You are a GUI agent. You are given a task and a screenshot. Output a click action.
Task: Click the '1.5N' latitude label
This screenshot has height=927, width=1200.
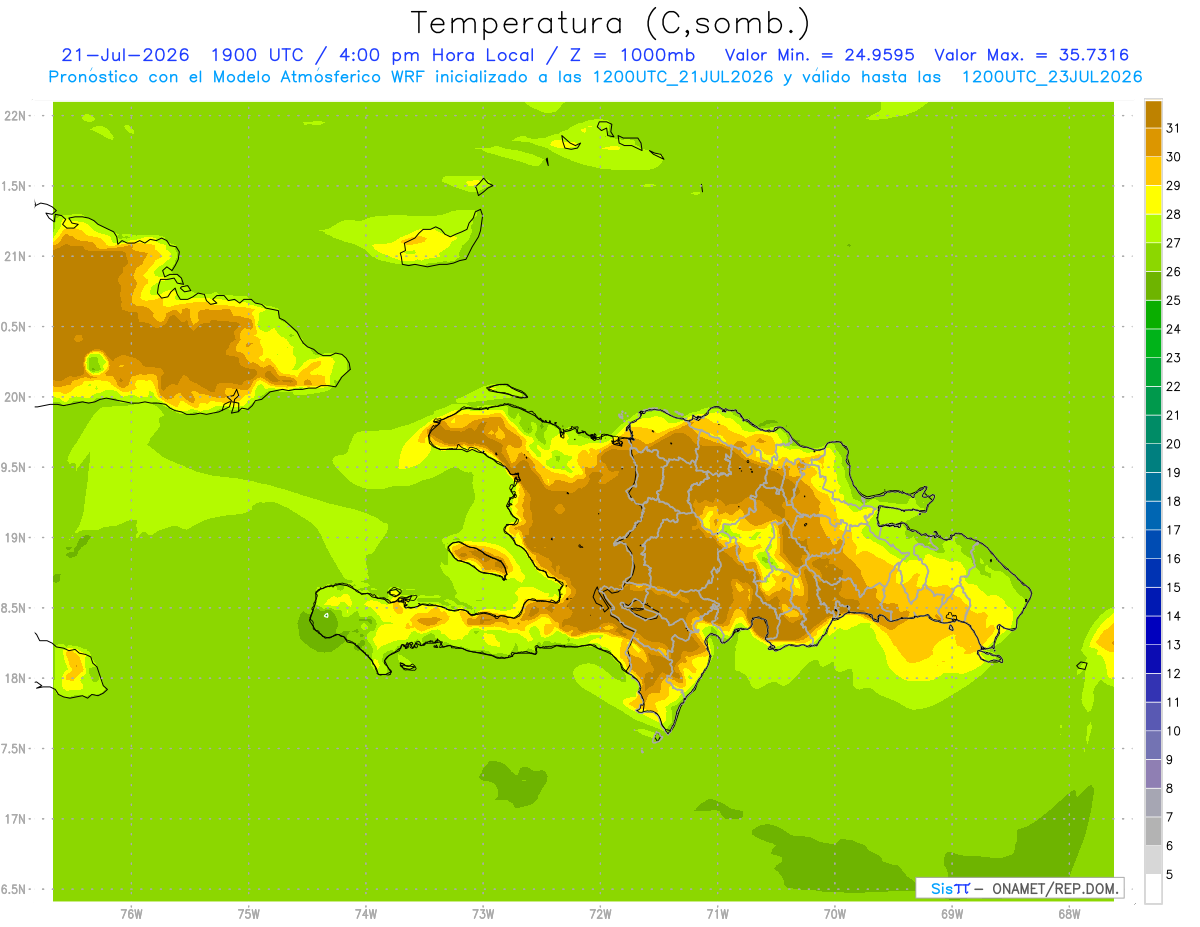15,186
